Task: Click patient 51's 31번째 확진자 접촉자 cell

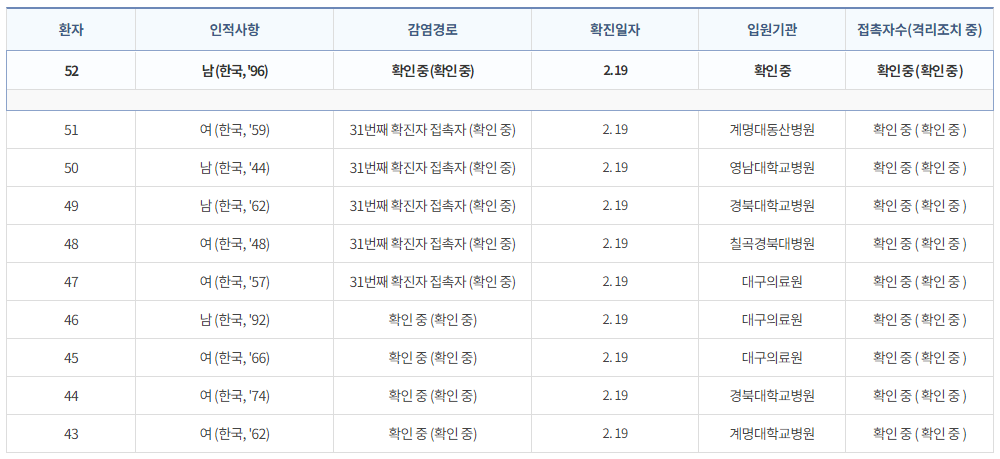Action: click(x=432, y=129)
